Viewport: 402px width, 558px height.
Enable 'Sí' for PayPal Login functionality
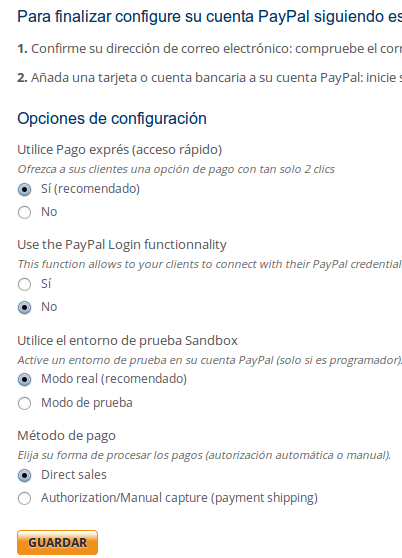[x=24, y=284]
